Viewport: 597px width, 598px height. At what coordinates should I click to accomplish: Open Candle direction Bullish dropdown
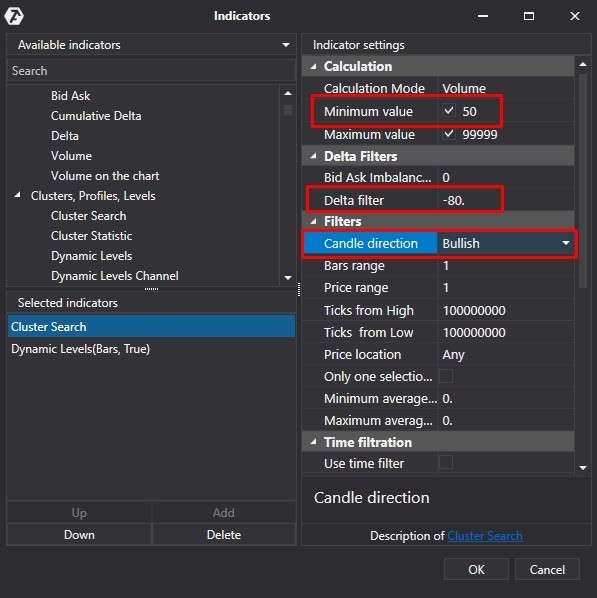click(x=566, y=243)
